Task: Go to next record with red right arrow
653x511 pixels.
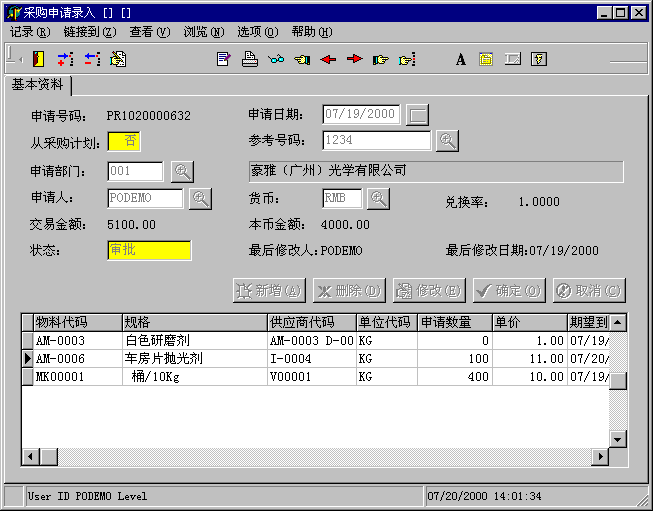Action: [354, 59]
